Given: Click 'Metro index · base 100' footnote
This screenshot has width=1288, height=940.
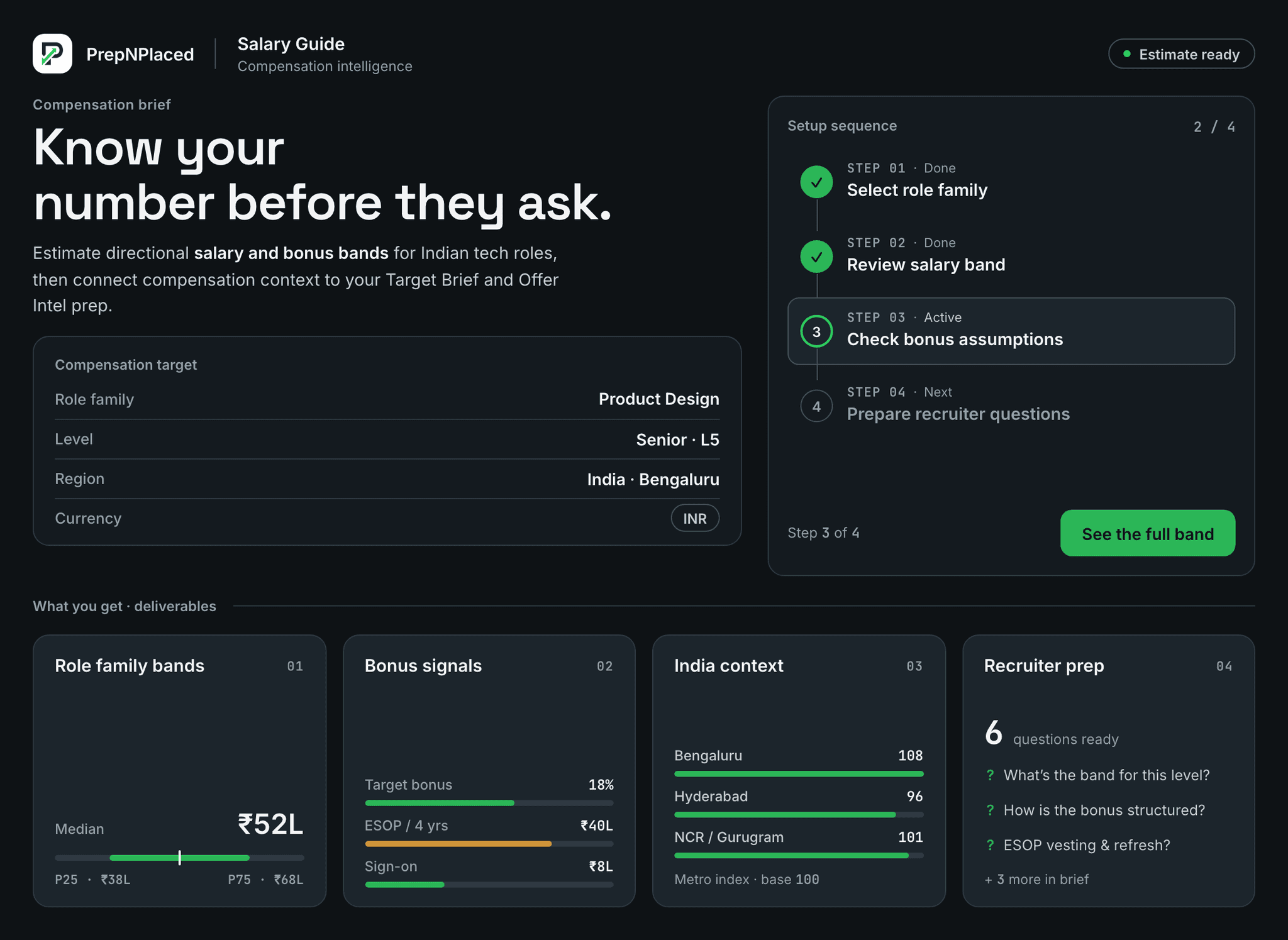Looking at the screenshot, I should coord(747,879).
